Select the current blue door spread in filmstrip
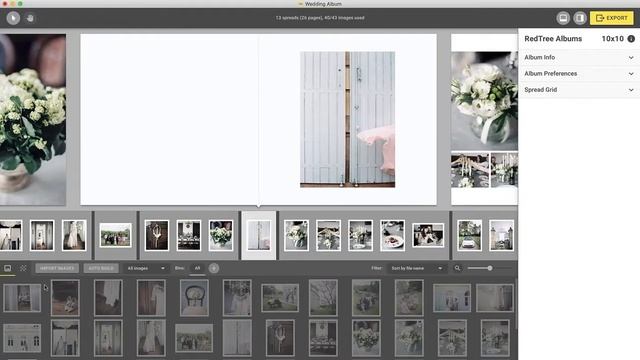The image size is (640, 360). 259,235
